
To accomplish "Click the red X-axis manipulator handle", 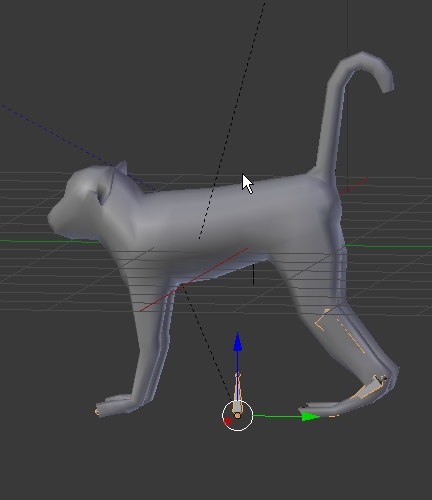I will click(x=228, y=422).
